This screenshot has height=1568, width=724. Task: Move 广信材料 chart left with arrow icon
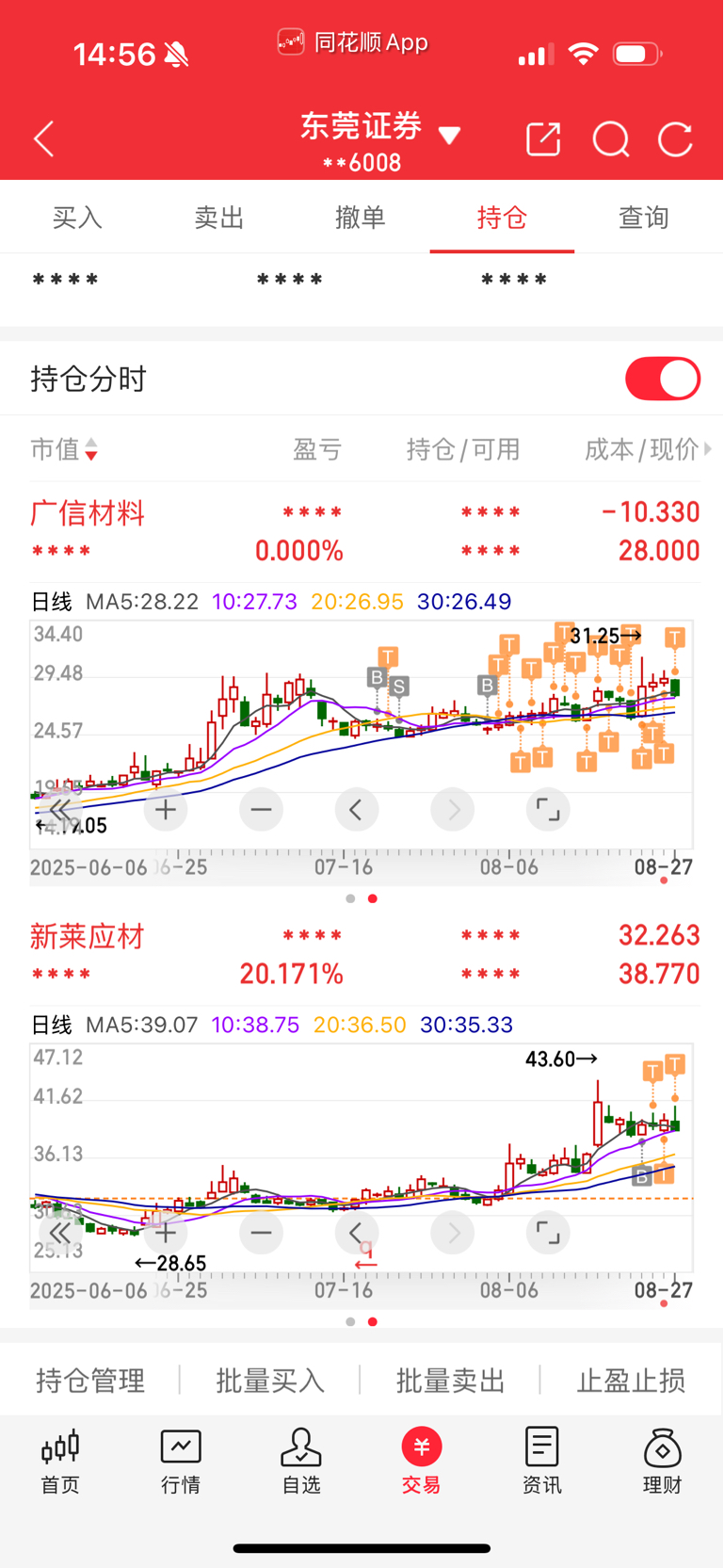coord(357,810)
